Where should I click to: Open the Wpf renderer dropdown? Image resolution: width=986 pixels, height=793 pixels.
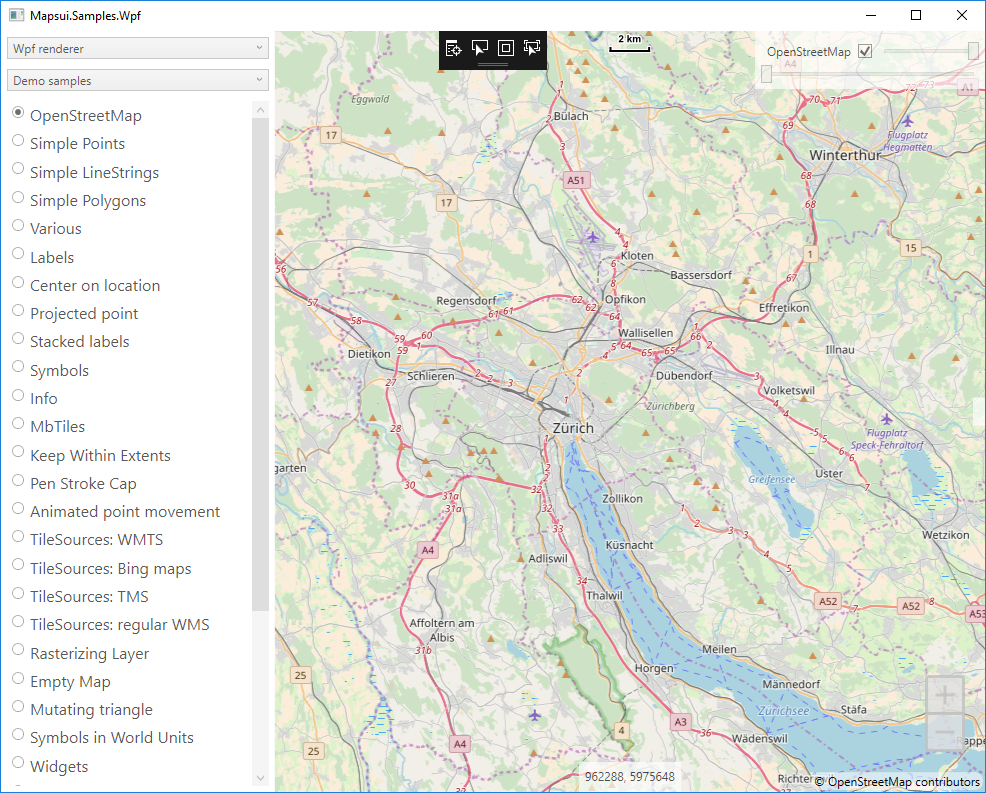137,47
